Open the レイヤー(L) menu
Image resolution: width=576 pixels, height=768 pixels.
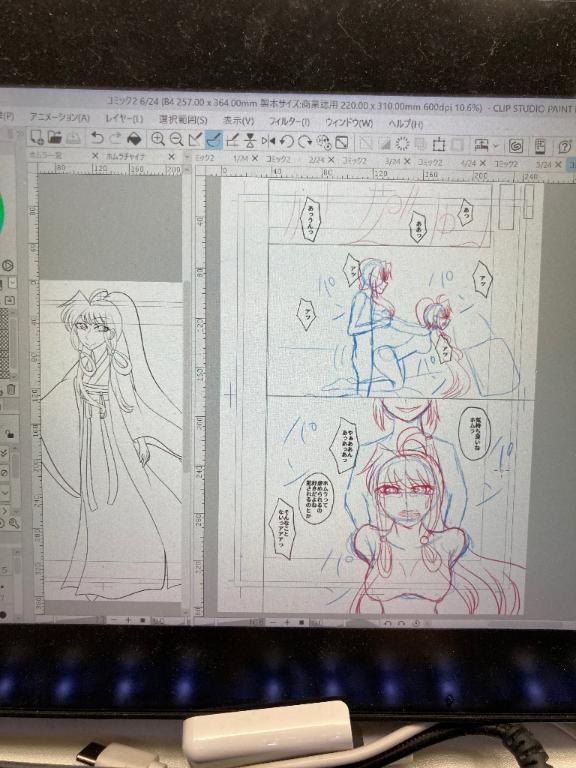click(x=124, y=119)
